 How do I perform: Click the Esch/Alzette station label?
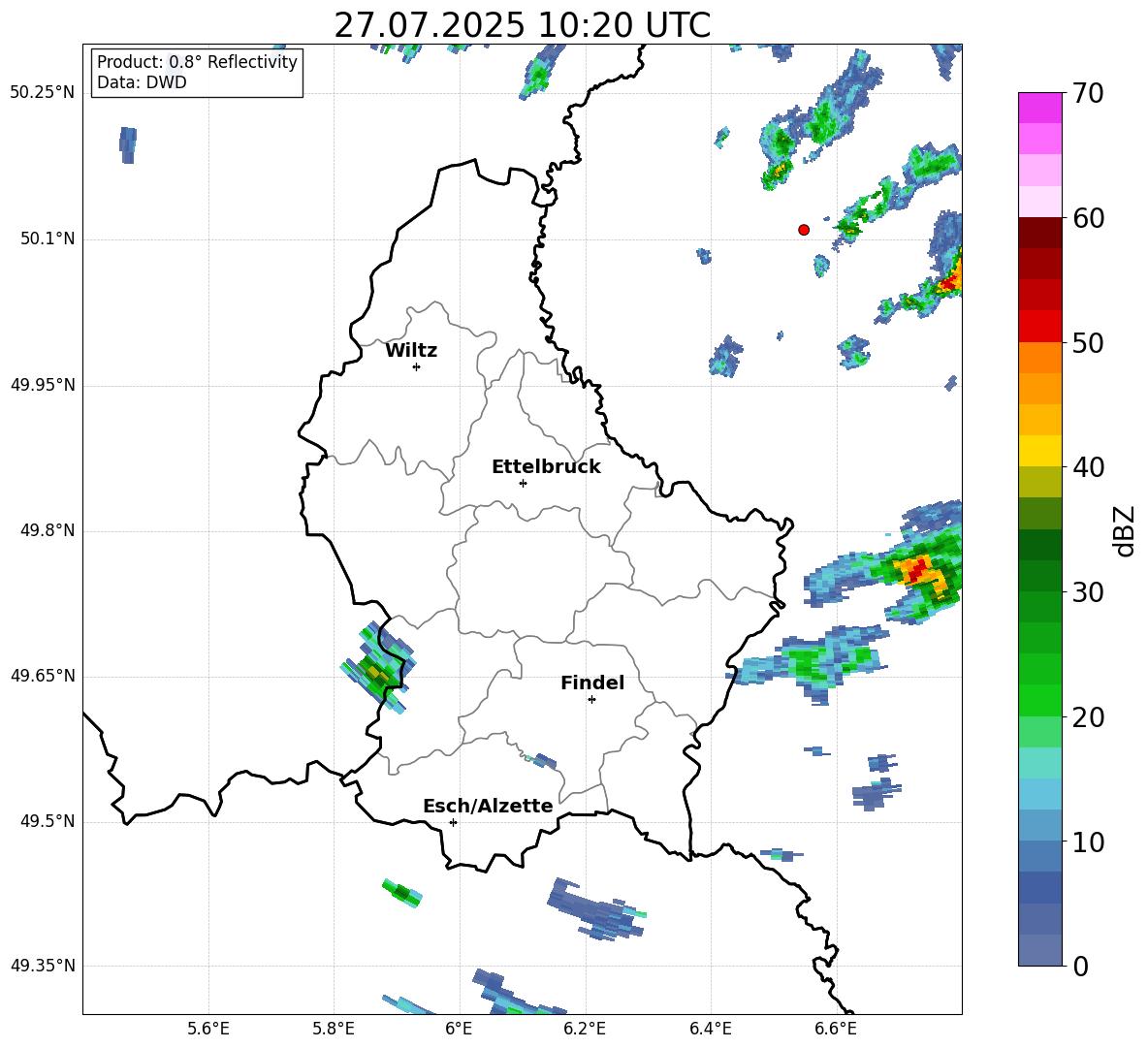pos(488,806)
